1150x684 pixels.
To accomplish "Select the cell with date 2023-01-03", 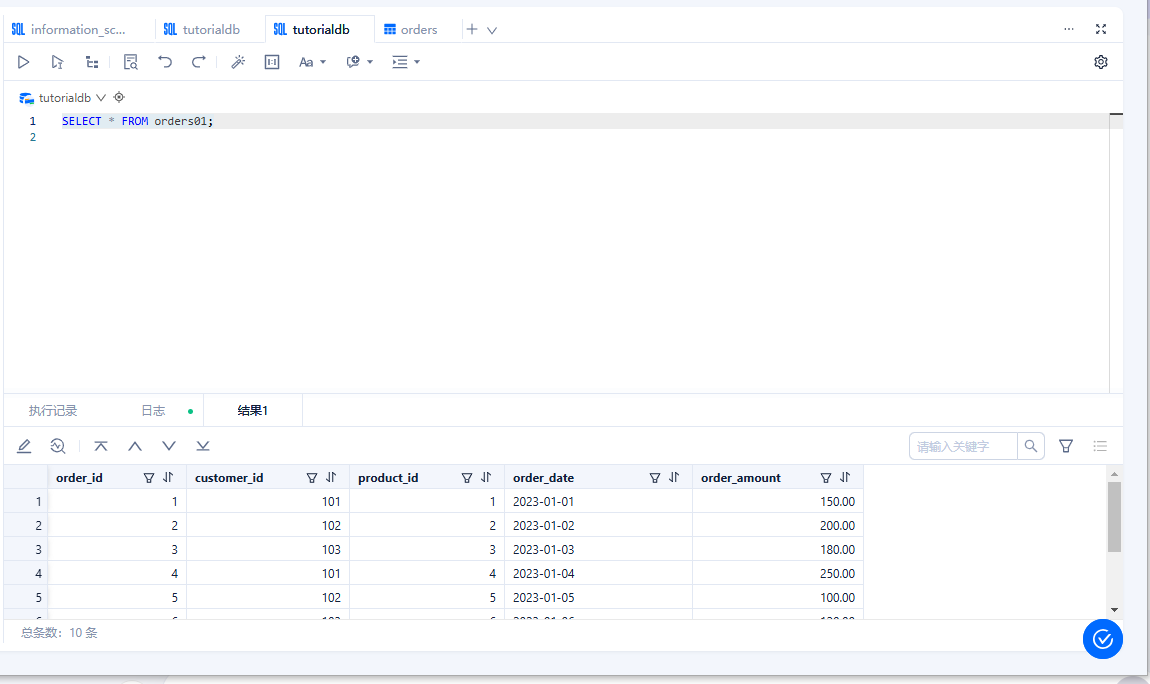I will (598, 550).
